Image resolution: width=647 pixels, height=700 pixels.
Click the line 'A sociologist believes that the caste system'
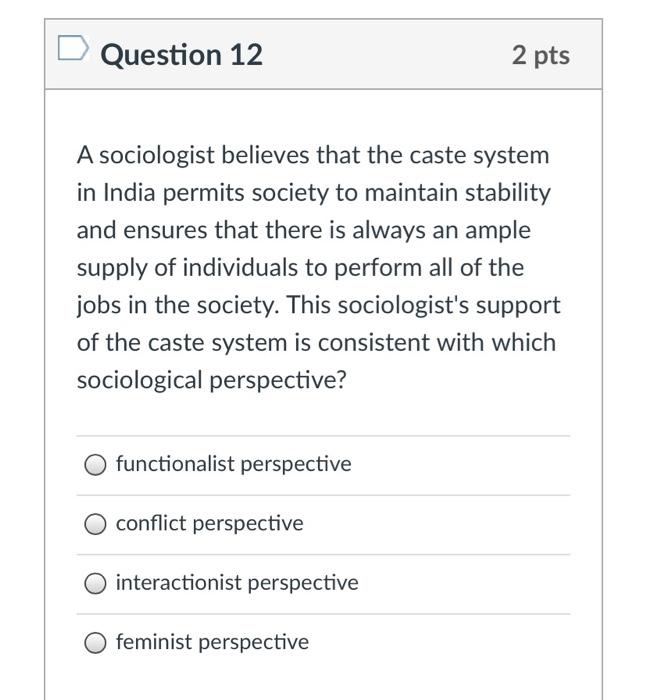313,156
